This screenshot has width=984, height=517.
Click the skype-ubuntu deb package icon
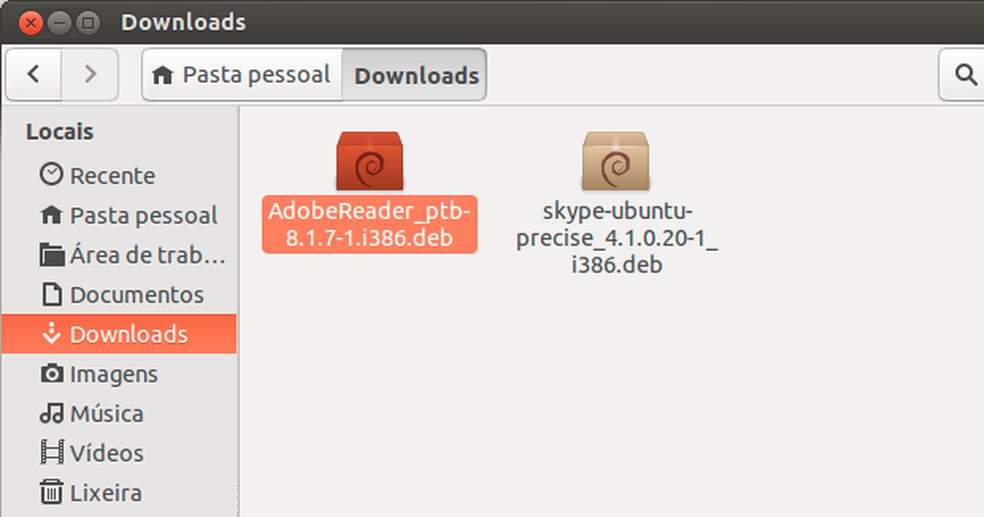click(x=616, y=161)
